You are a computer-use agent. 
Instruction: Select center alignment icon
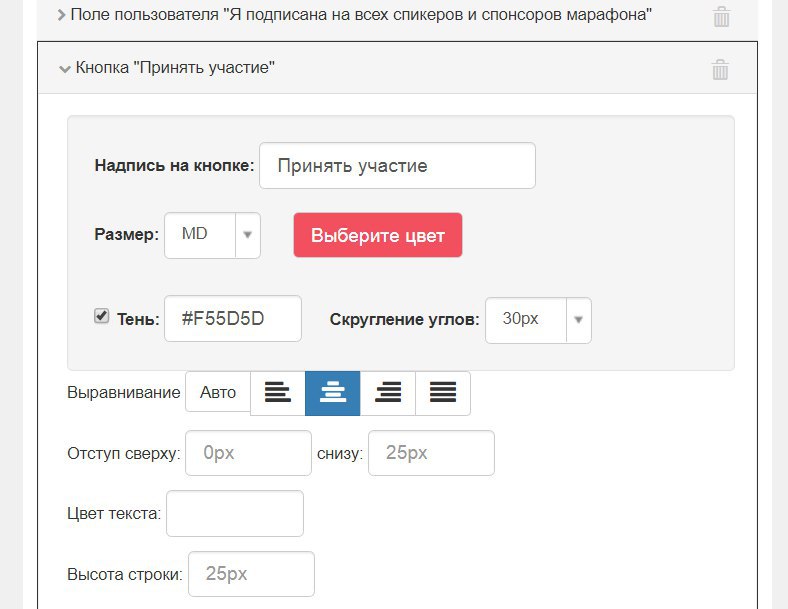[x=333, y=393]
